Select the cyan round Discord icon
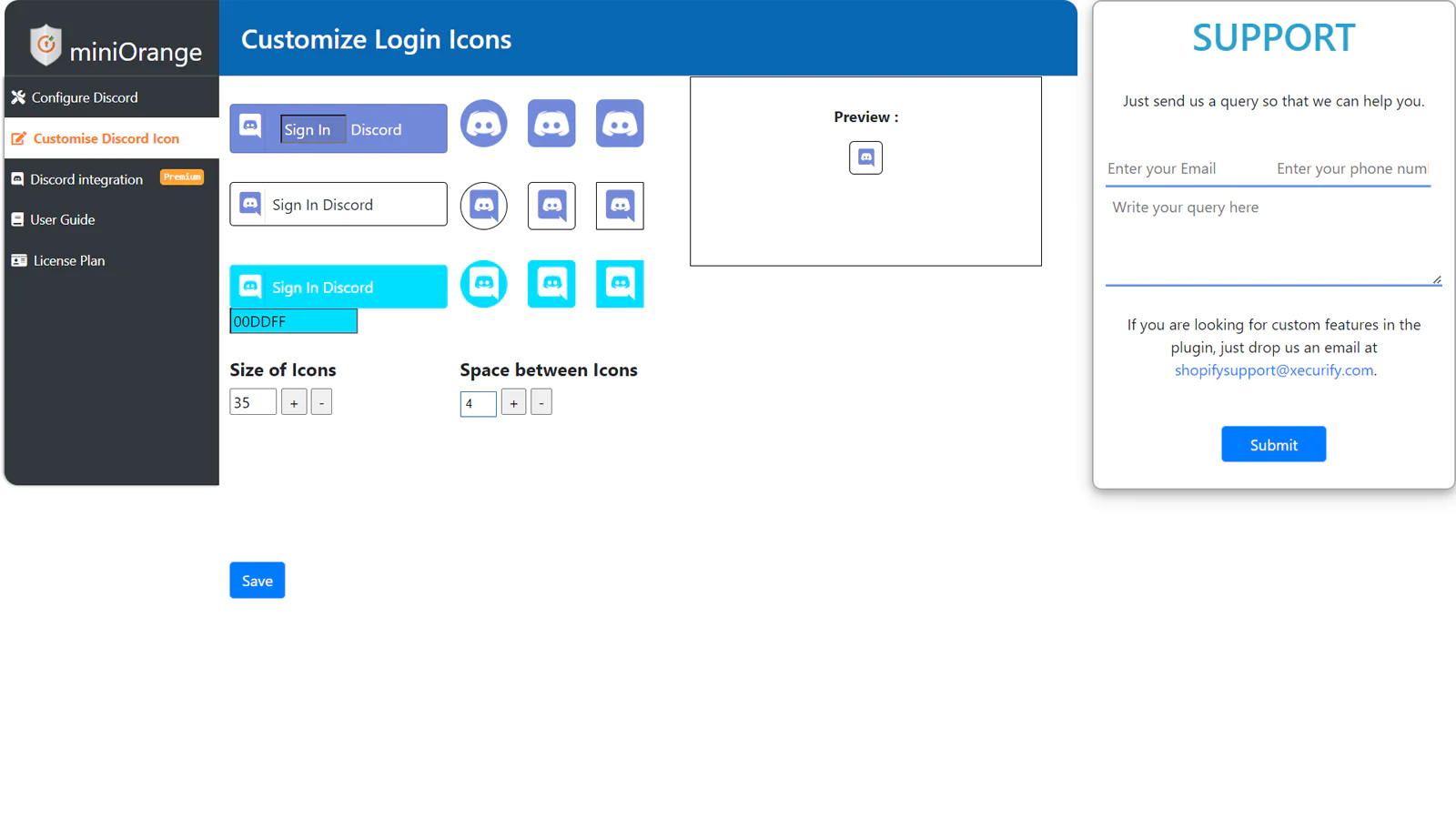Screen dimensions: 1456x819 [483, 284]
